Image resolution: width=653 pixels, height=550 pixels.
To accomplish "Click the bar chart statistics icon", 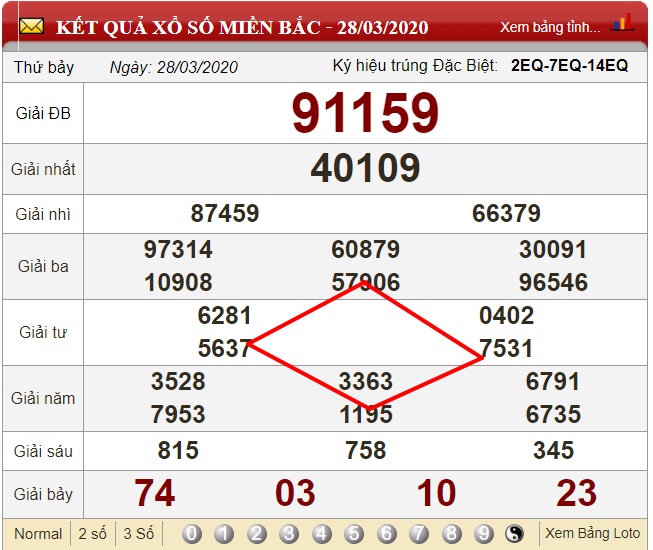I will click(622, 24).
